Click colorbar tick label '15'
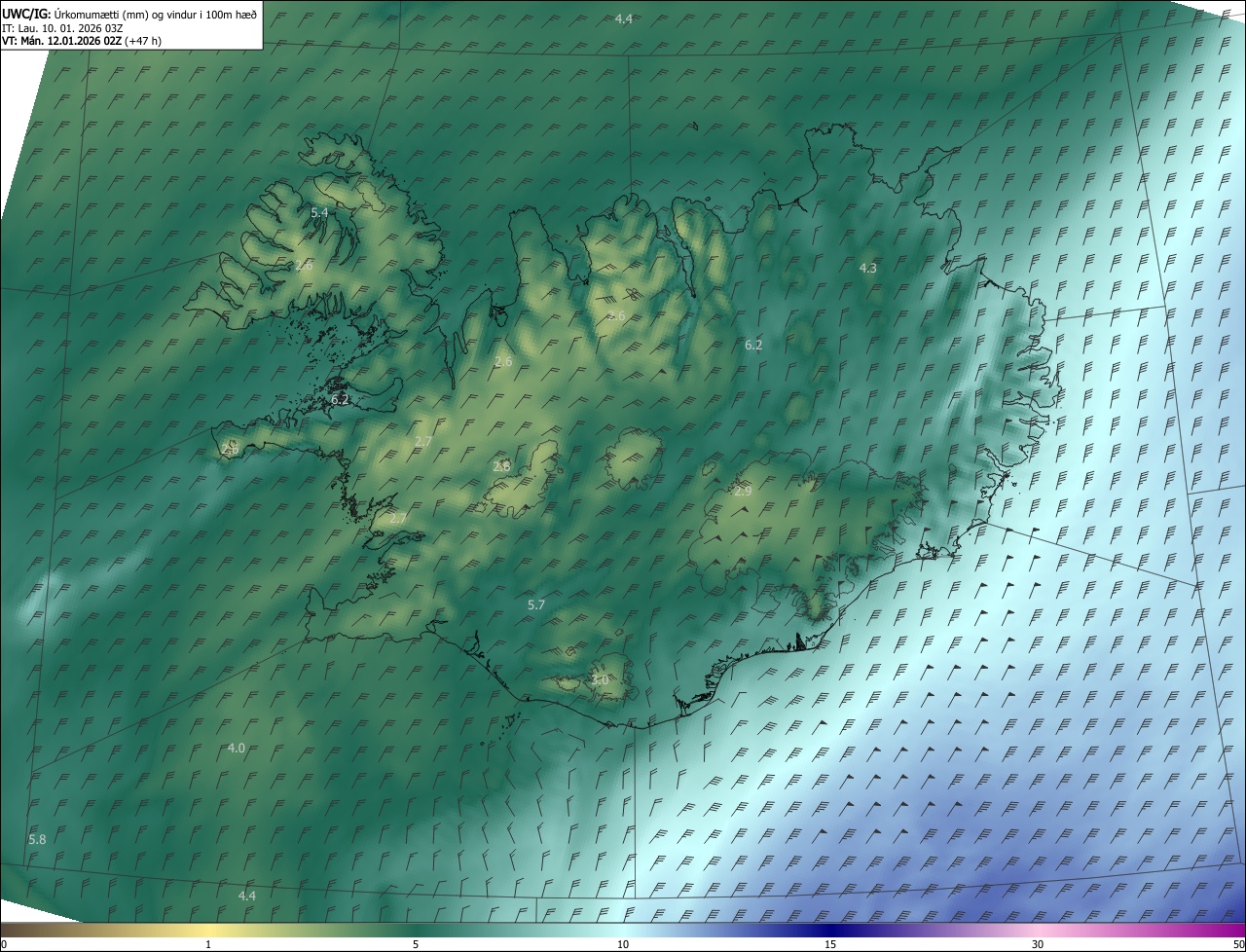The height and width of the screenshot is (952, 1246). (830, 944)
